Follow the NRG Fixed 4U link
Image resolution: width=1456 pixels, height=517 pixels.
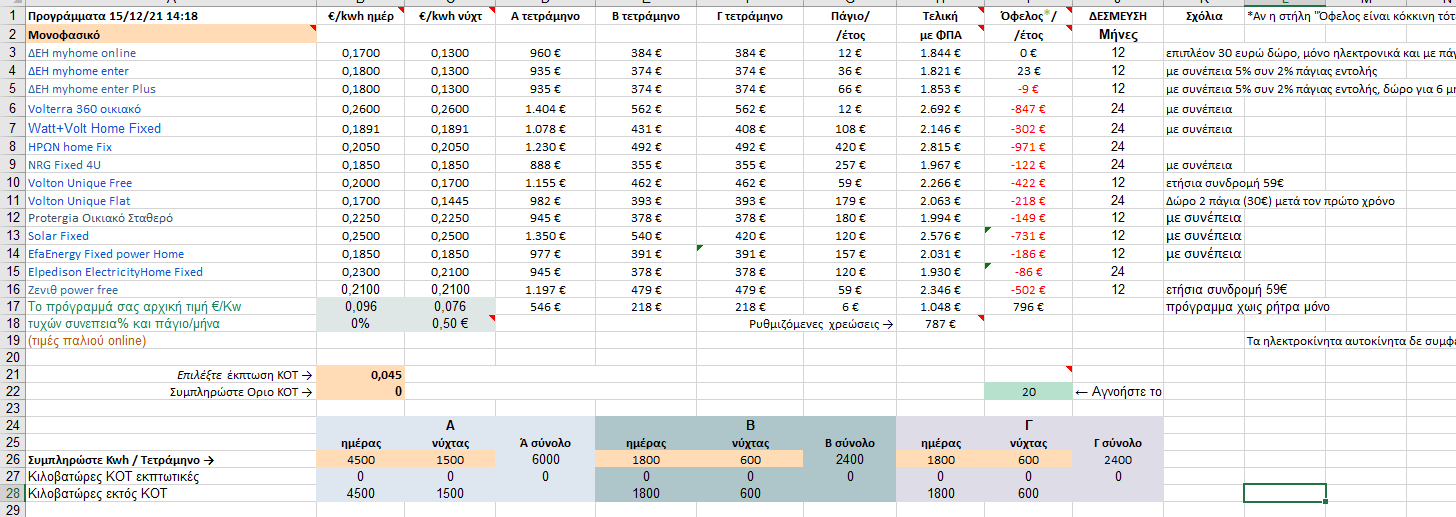click(x=66, y=164)
